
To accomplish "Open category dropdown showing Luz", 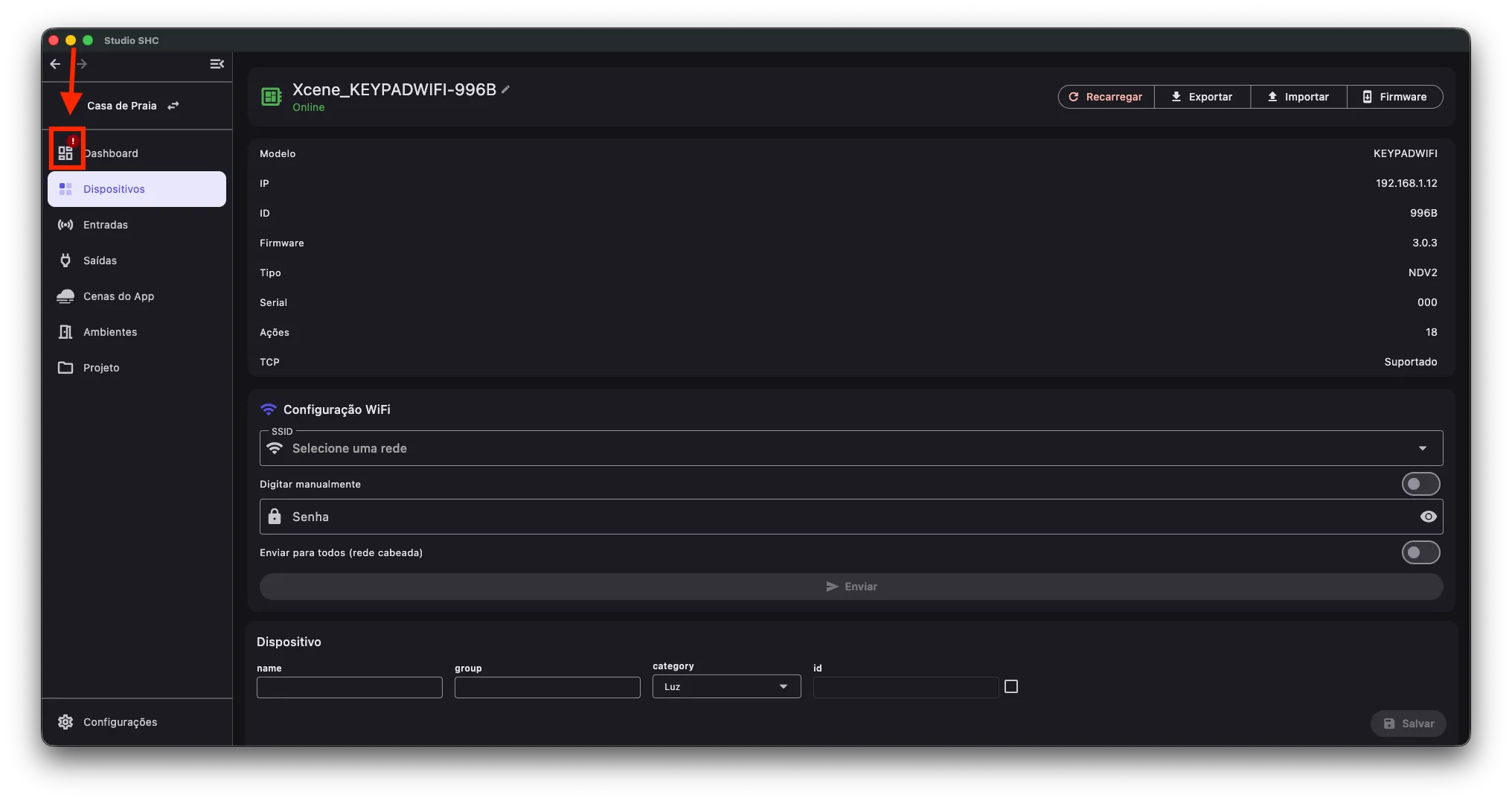I will click(727, 686).
